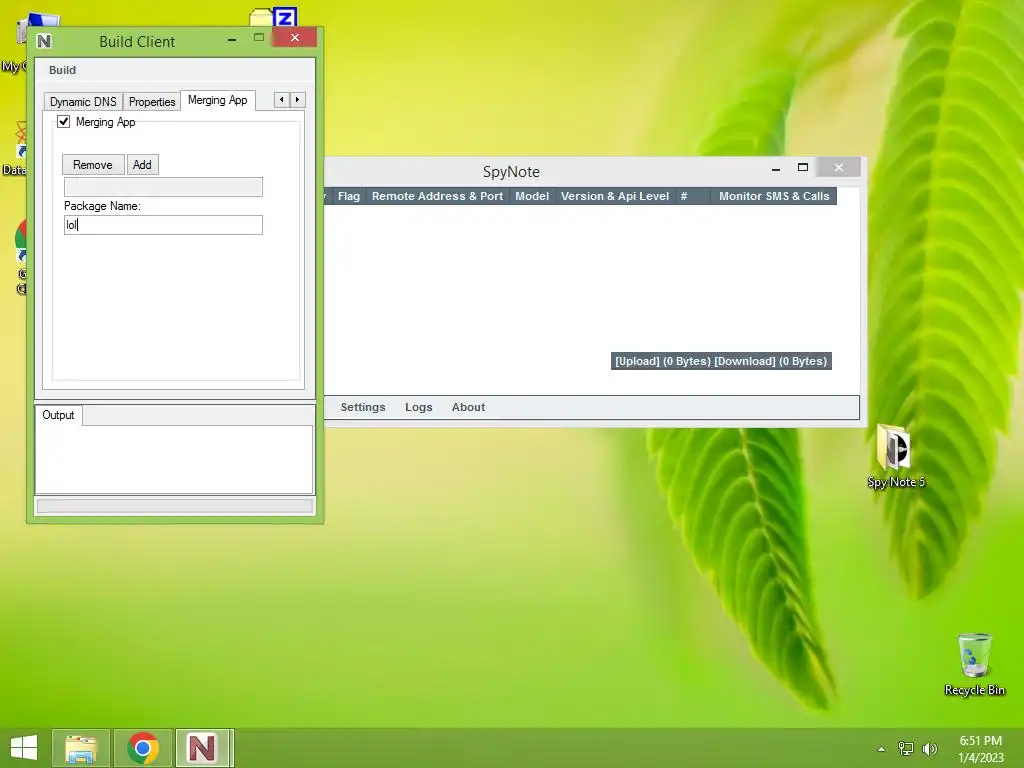Click the volume speaker tray icon

pyautogui.click(x=929, y=749)
